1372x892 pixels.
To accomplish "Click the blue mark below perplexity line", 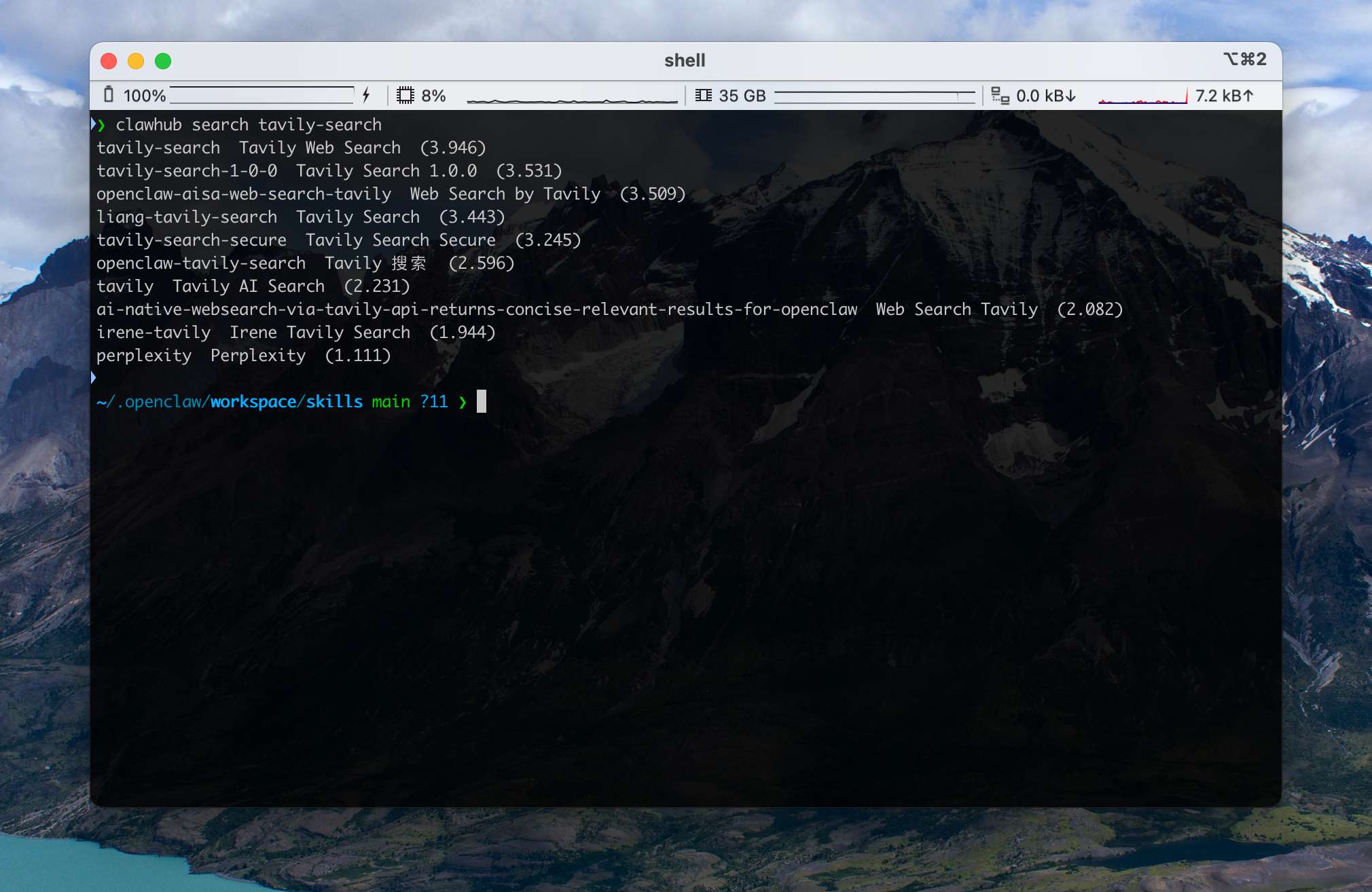I will 94,378.
